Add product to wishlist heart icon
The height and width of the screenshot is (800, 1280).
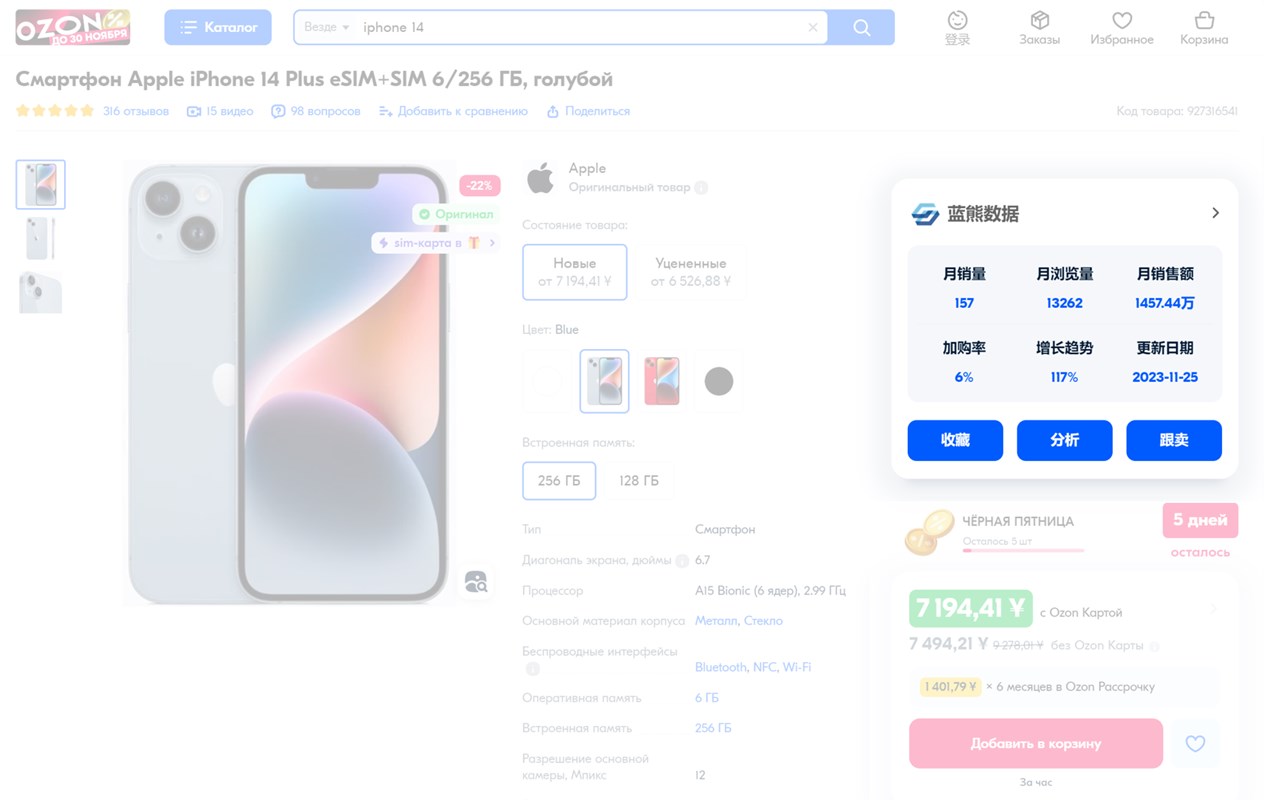click(x=1195, y=743)
